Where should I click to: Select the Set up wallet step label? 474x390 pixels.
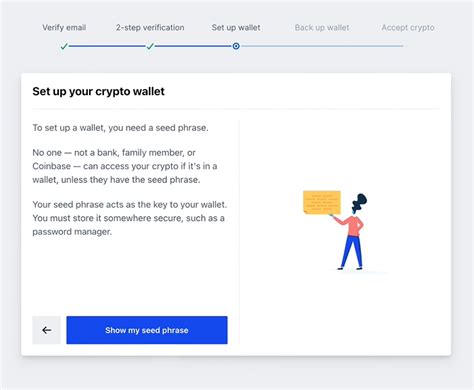236,27
